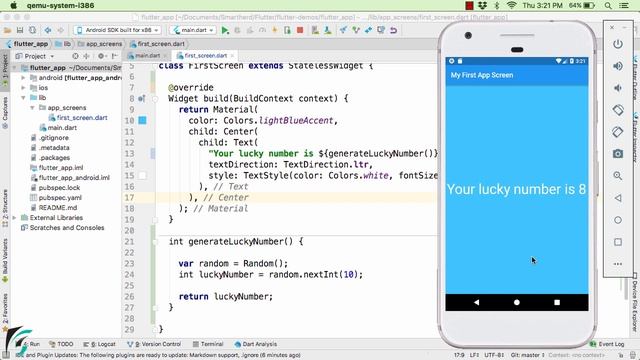Tap the phone's on-screen recents button

[557, 302]
